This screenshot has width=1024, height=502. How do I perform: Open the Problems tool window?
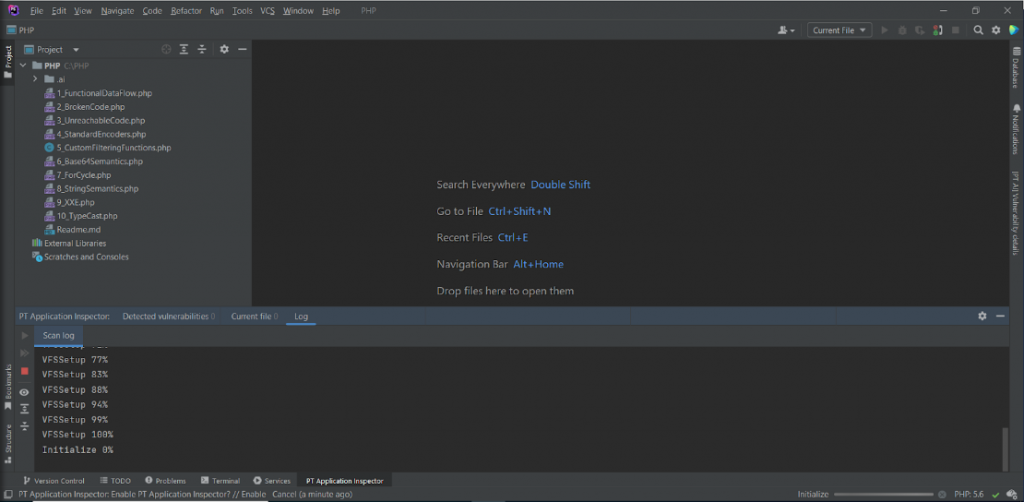(x=165, y=480)
